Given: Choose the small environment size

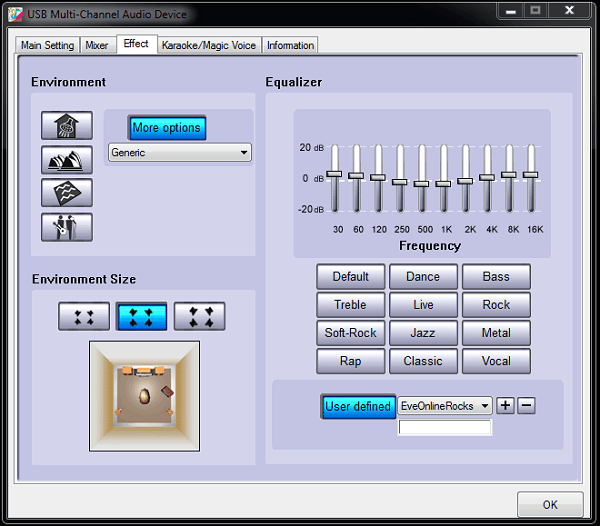Looking at the screenshot, I should [84, 316].
